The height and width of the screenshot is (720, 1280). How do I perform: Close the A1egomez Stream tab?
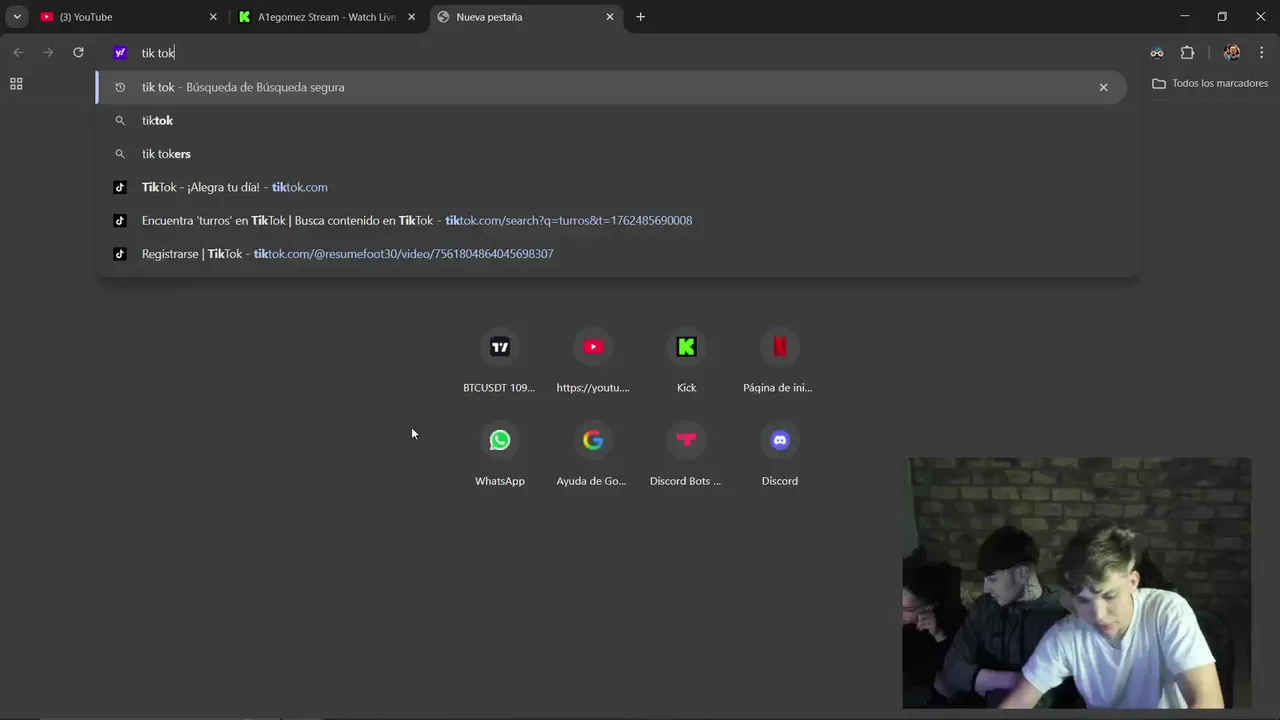coord(411,17)
